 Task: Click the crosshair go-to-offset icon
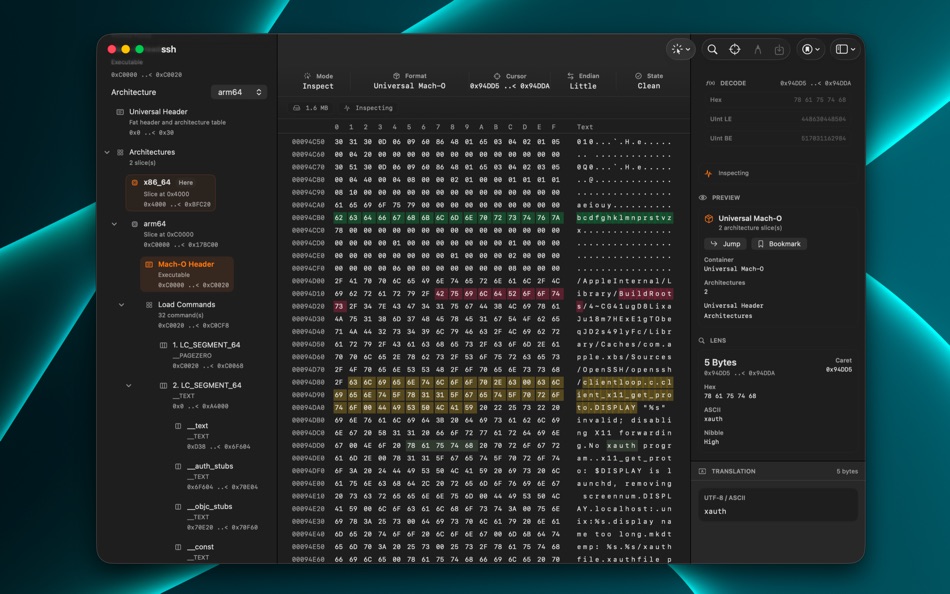click(734, 50)
